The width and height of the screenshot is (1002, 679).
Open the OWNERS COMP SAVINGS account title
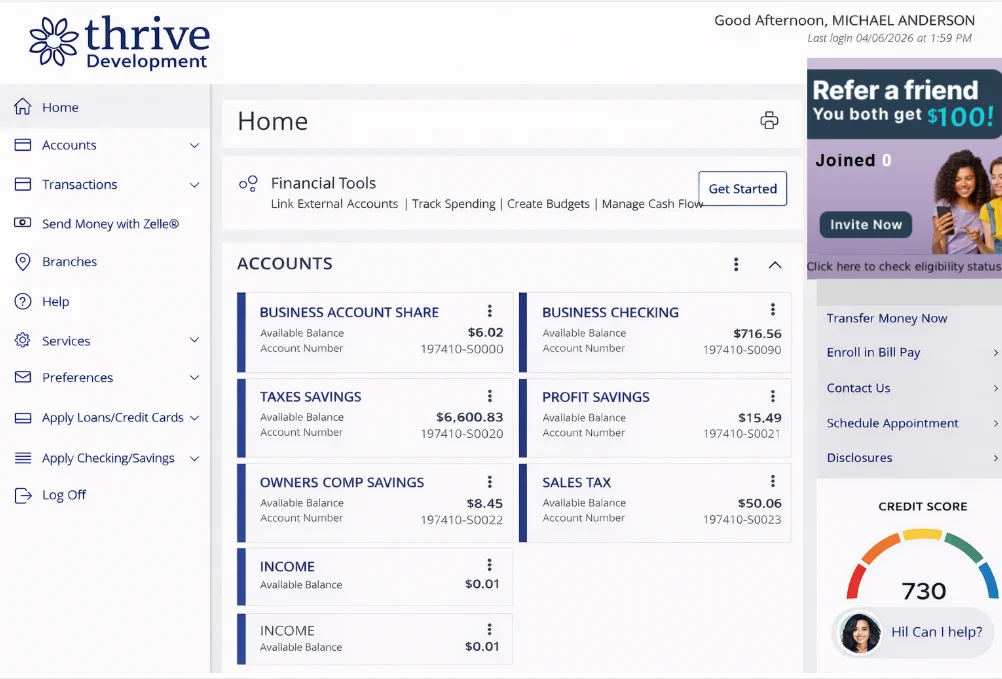(342, 482)
